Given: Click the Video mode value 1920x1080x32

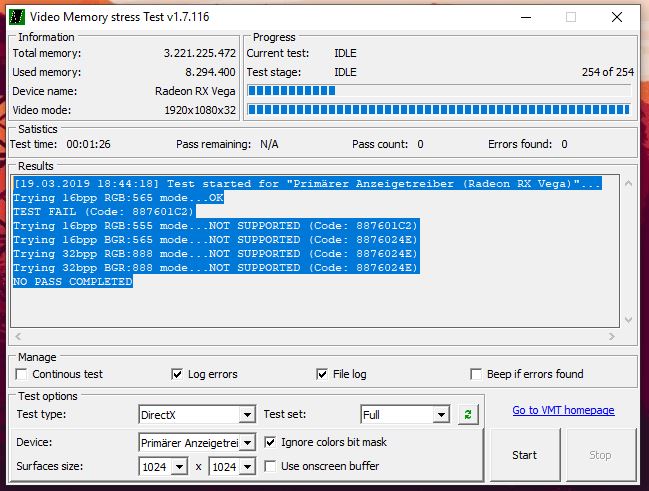Looking at the screenshot, I should click(200, 110).
